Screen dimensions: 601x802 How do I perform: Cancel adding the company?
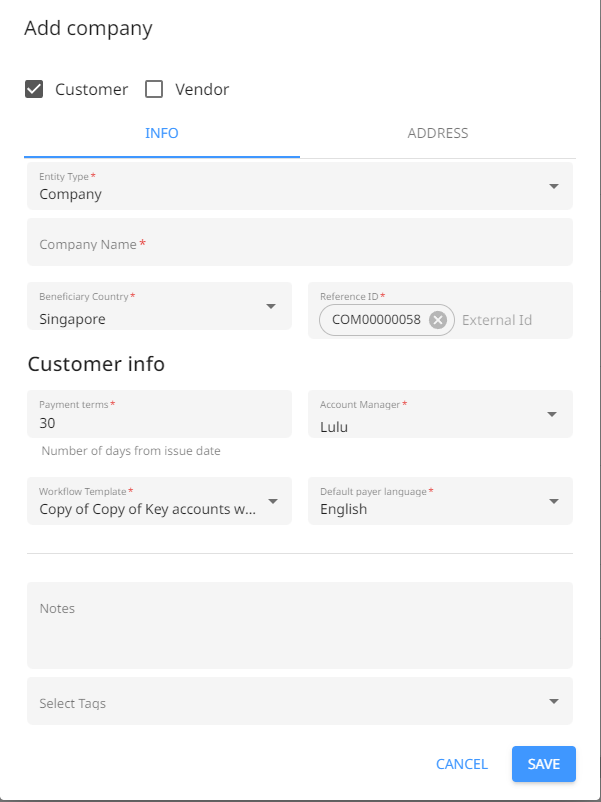[x=462, y=764]
